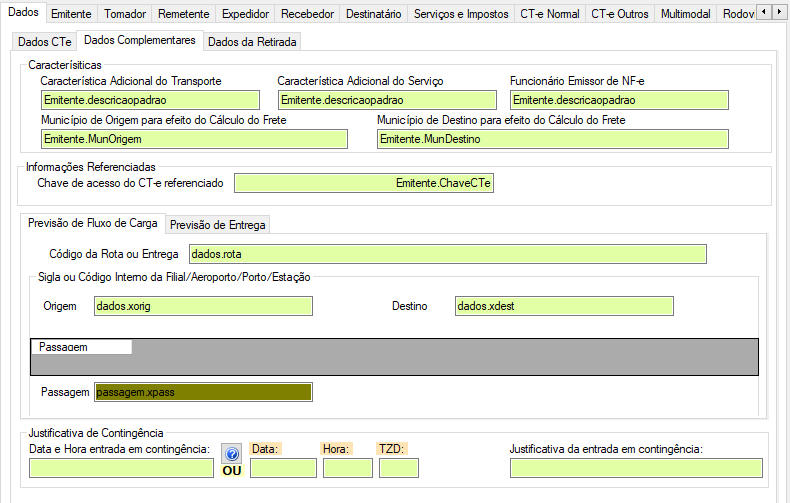
Task: Open the Dados da Retirada sub-tab
Action: [252, 42]
